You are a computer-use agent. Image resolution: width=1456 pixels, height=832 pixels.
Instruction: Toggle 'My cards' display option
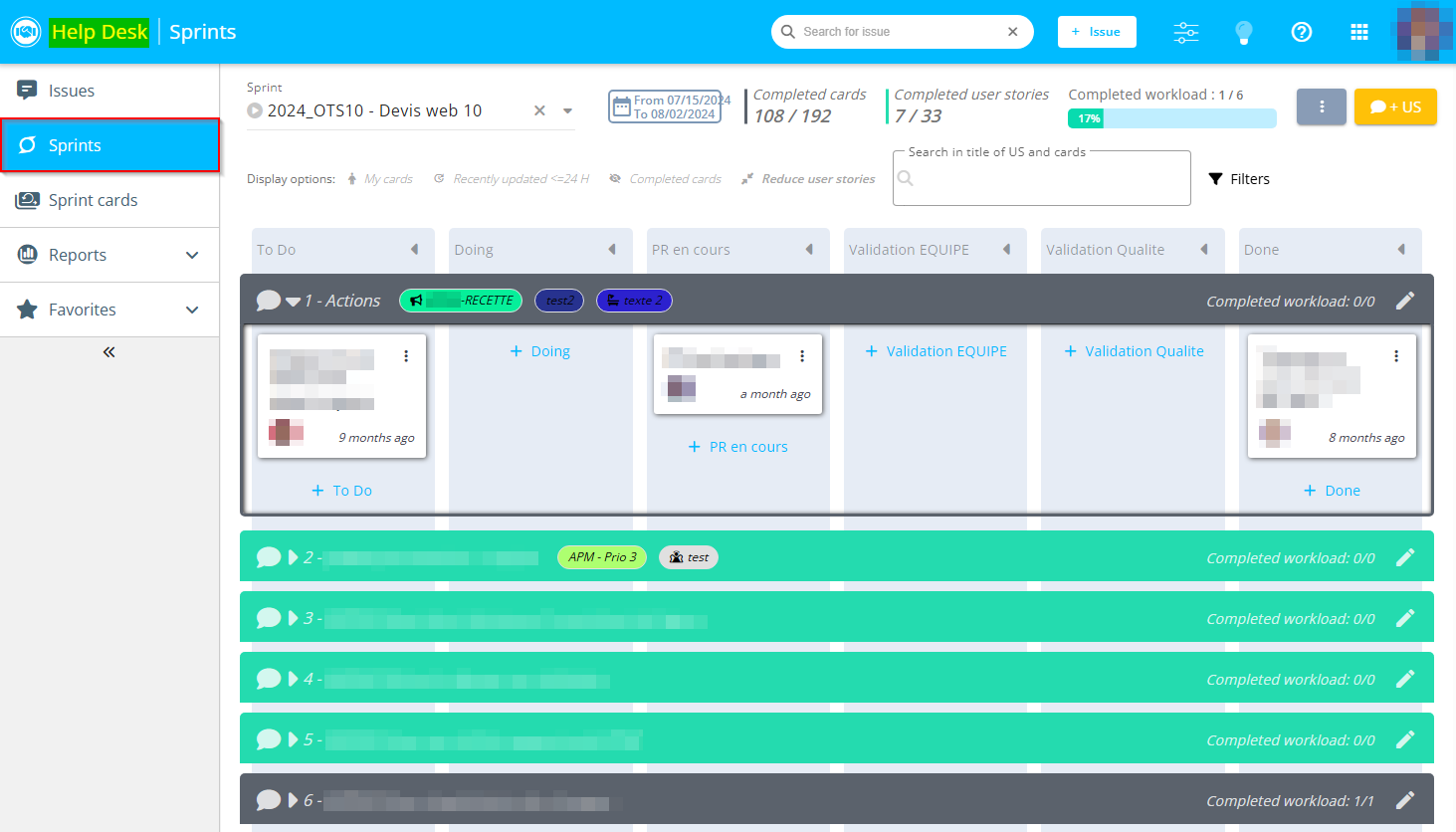coord(379,179)
